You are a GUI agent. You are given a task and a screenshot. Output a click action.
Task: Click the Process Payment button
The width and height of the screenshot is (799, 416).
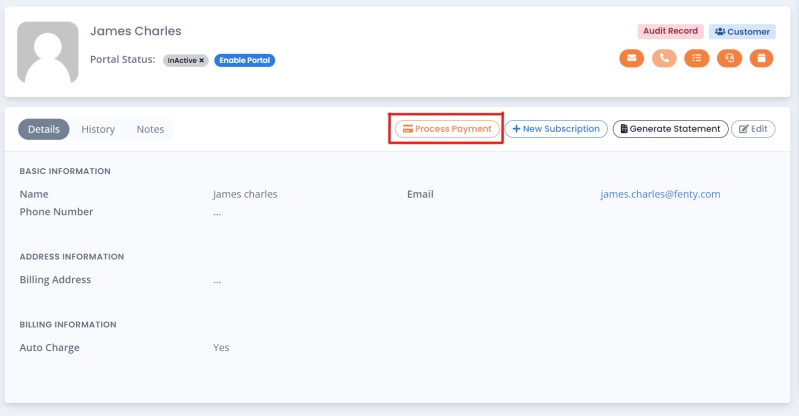point(447,129)
